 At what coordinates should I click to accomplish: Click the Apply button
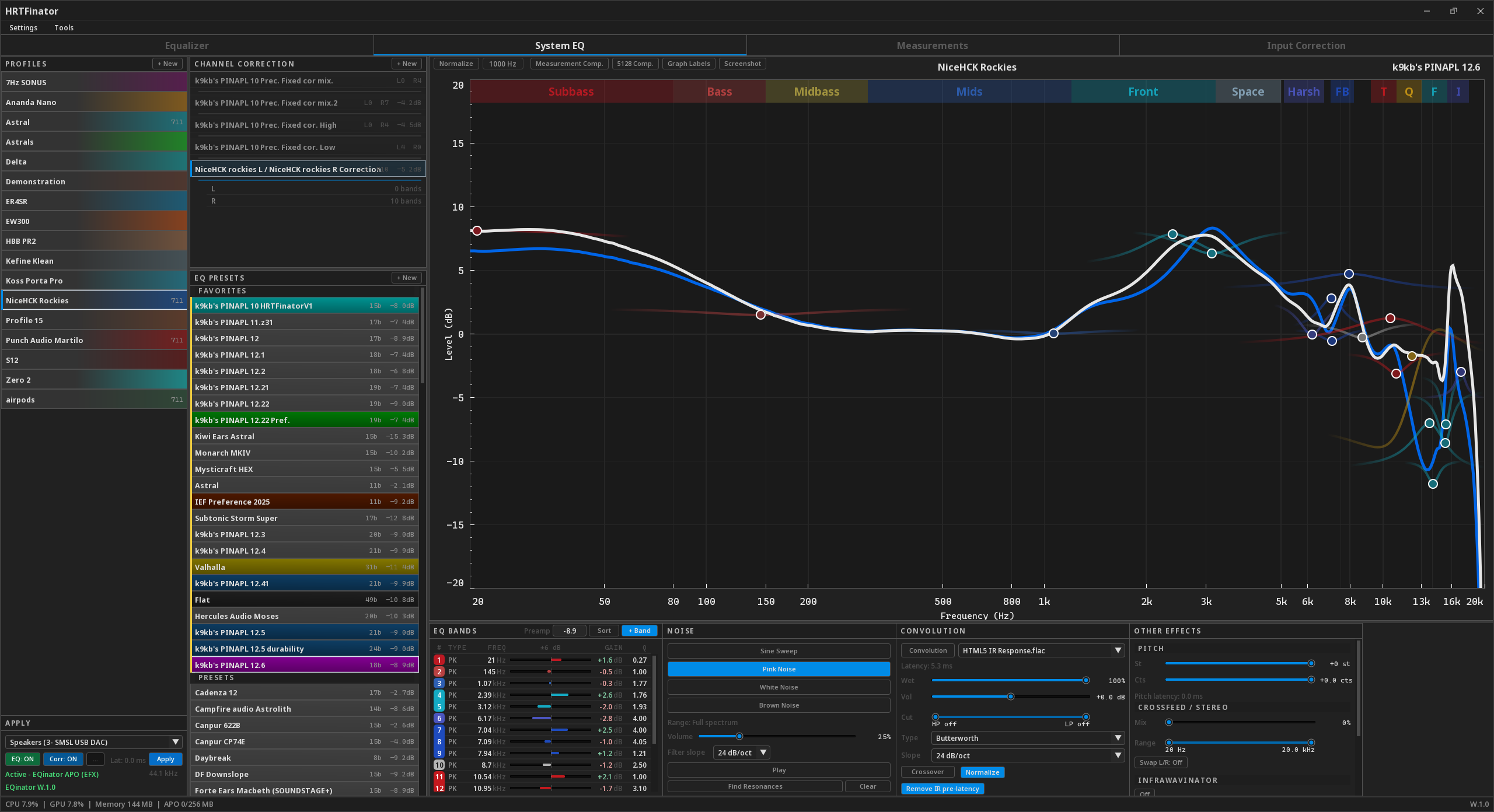(x=166, y=759)
